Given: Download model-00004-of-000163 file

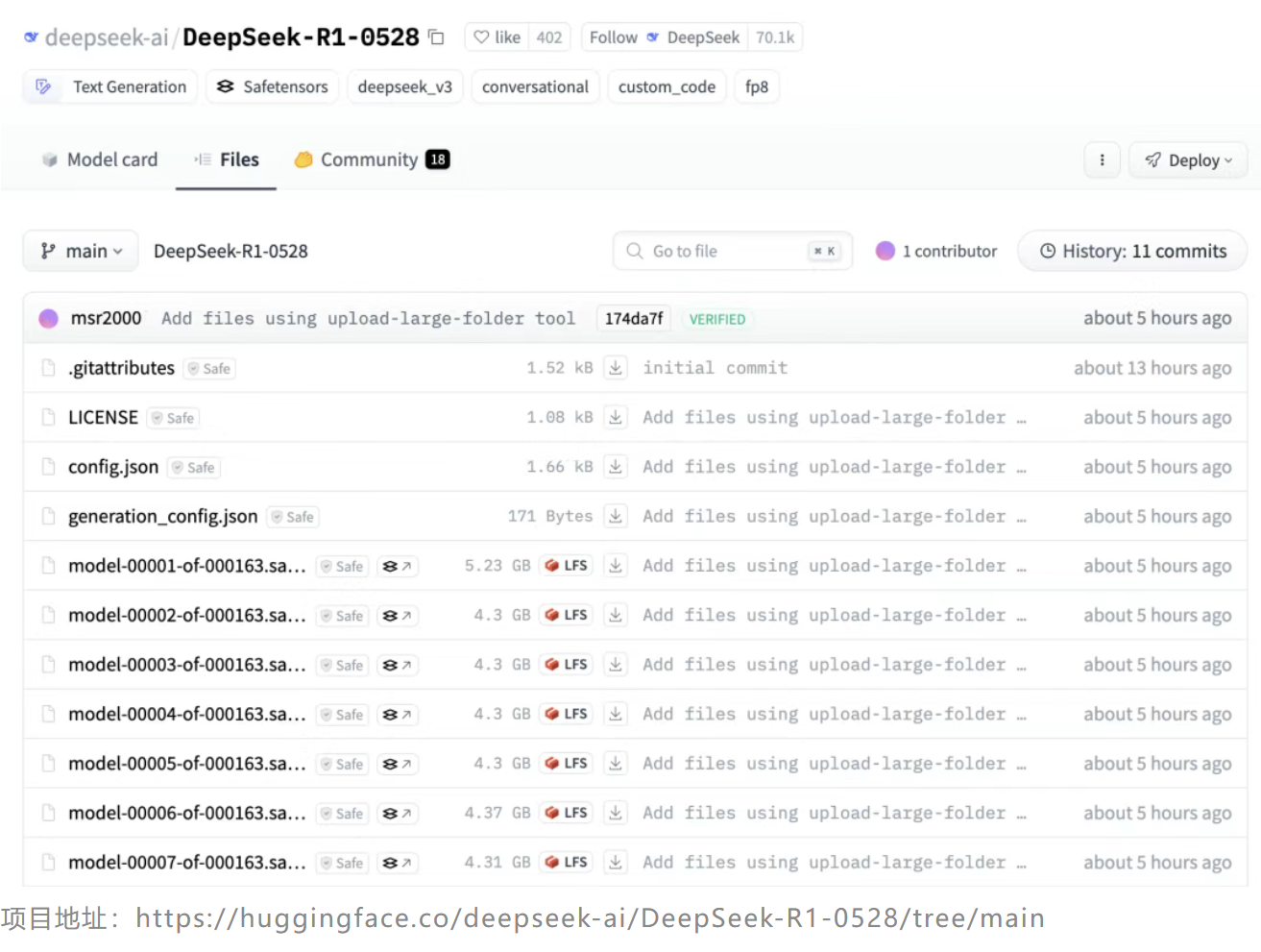Looking at the screenshot, I should (616, 714).
